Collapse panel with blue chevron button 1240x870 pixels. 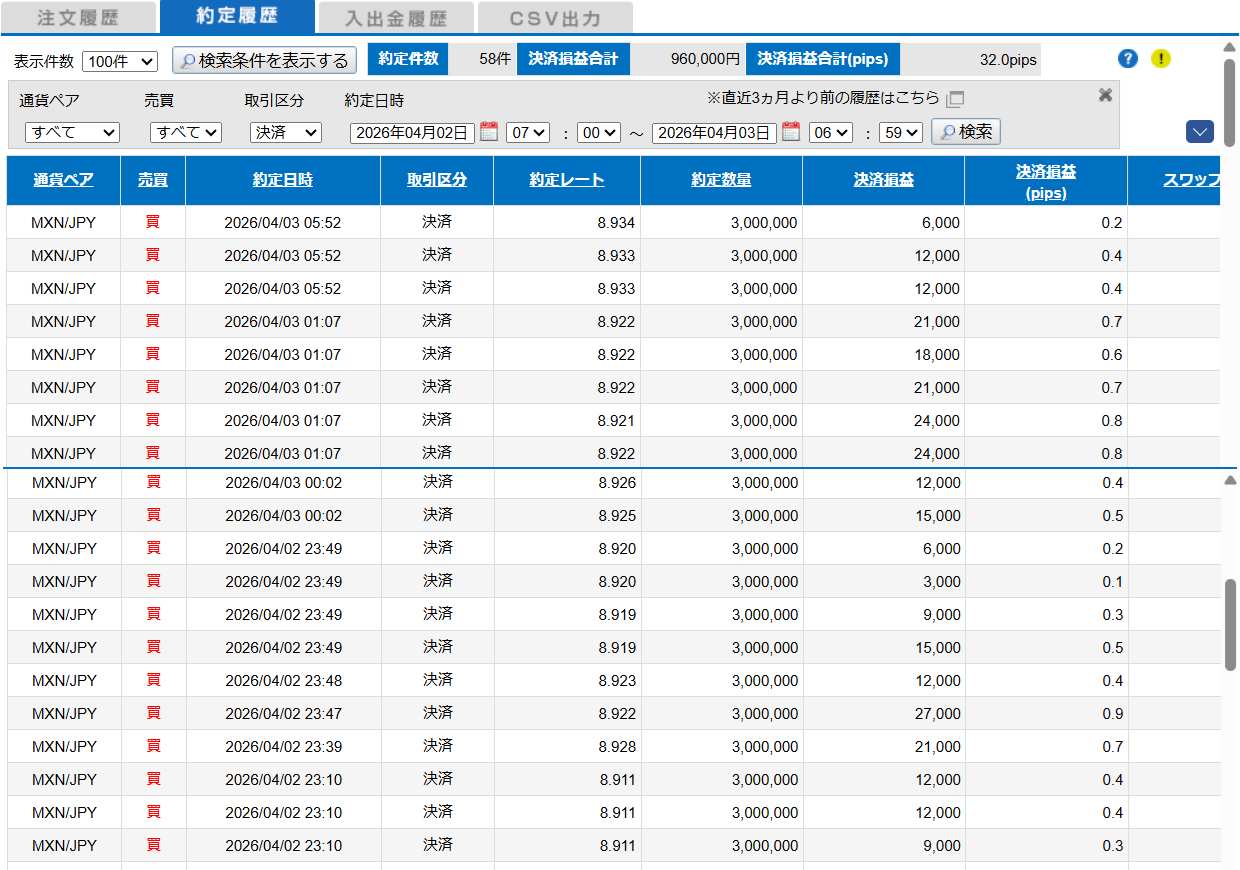tap(1200, 132)
